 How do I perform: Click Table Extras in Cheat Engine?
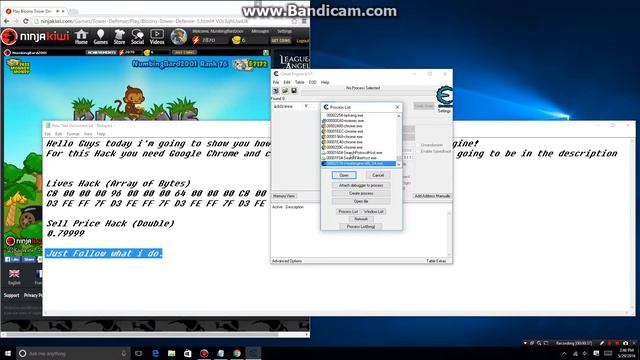(x=436, y=261)
